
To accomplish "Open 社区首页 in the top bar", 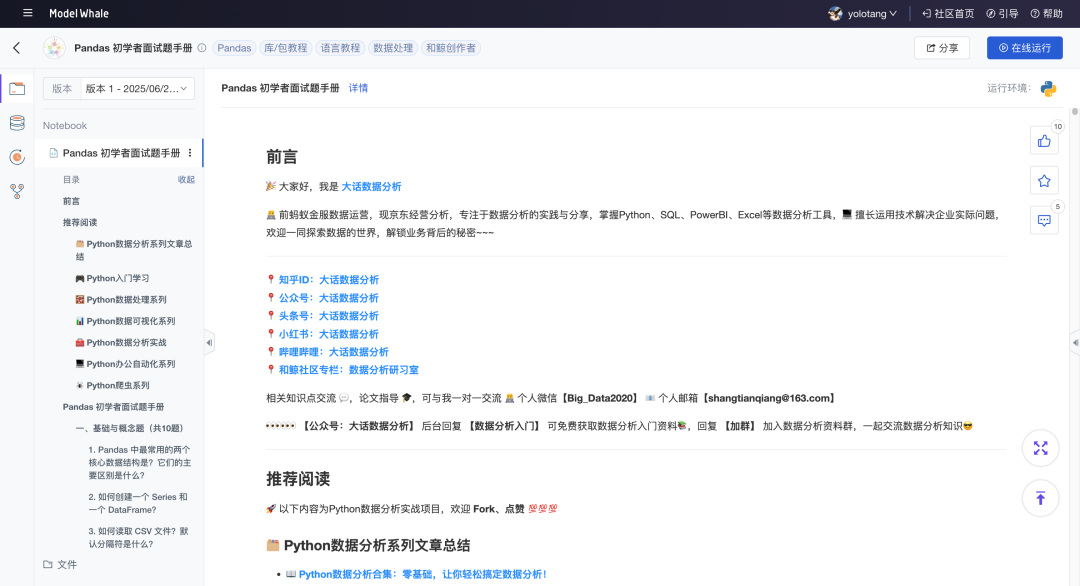I will click(948, 13).
